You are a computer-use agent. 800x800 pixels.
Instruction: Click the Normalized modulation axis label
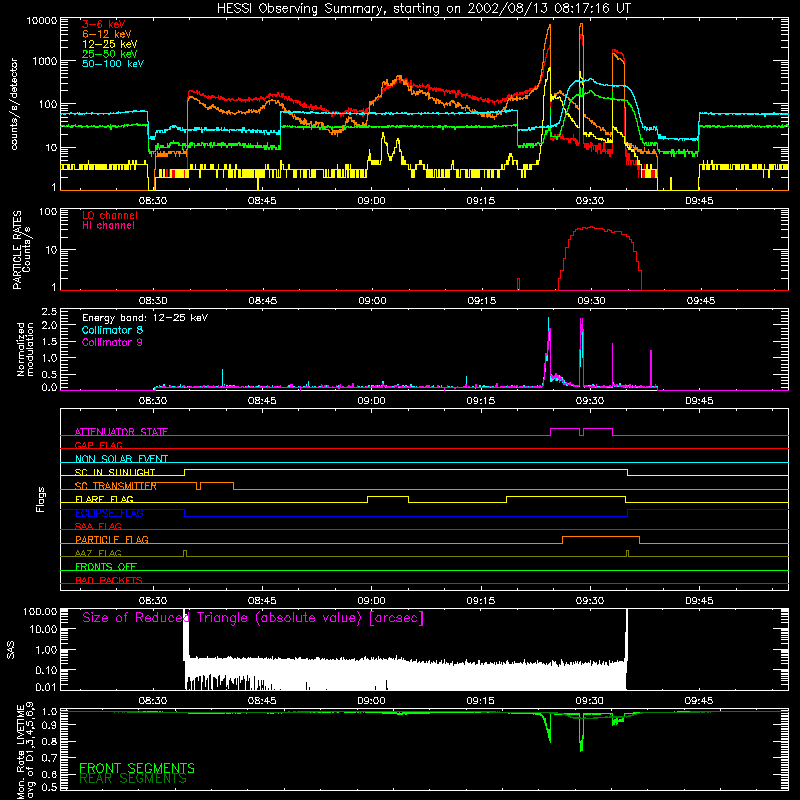pos(25,349)
